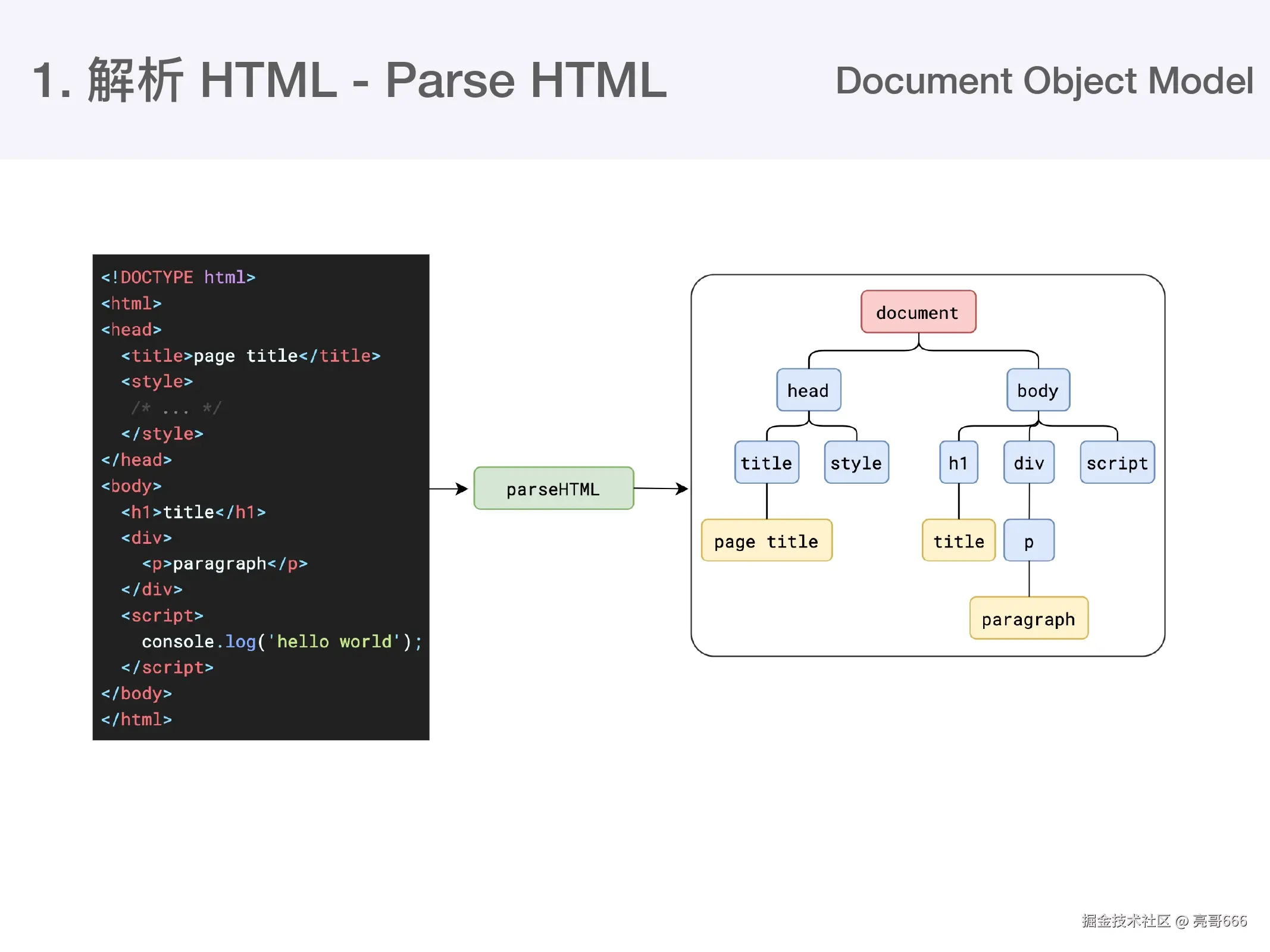The image size is (1270, 952).
Task: Click the p node under div
Action: click(1028, 541)
